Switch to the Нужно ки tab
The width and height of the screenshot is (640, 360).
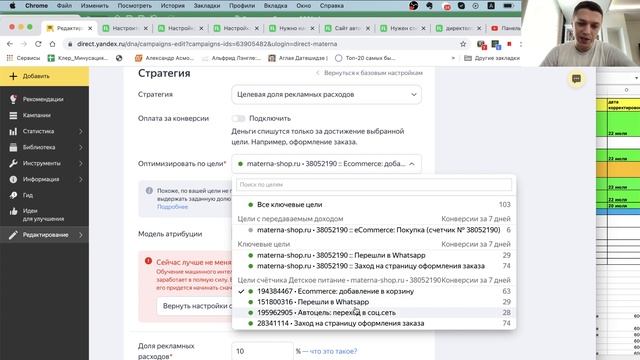[x=291, y=28]
